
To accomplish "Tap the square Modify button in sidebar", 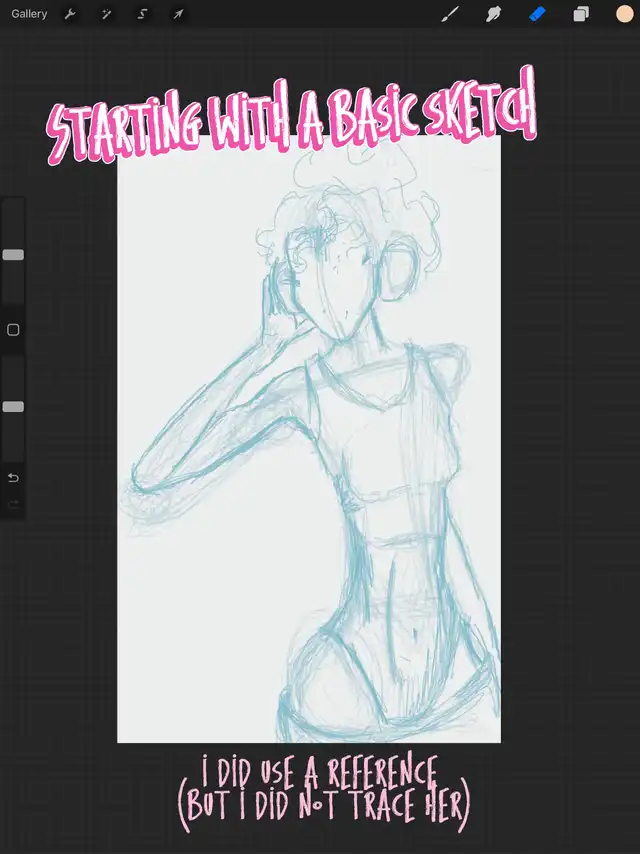I will point(13,330).
